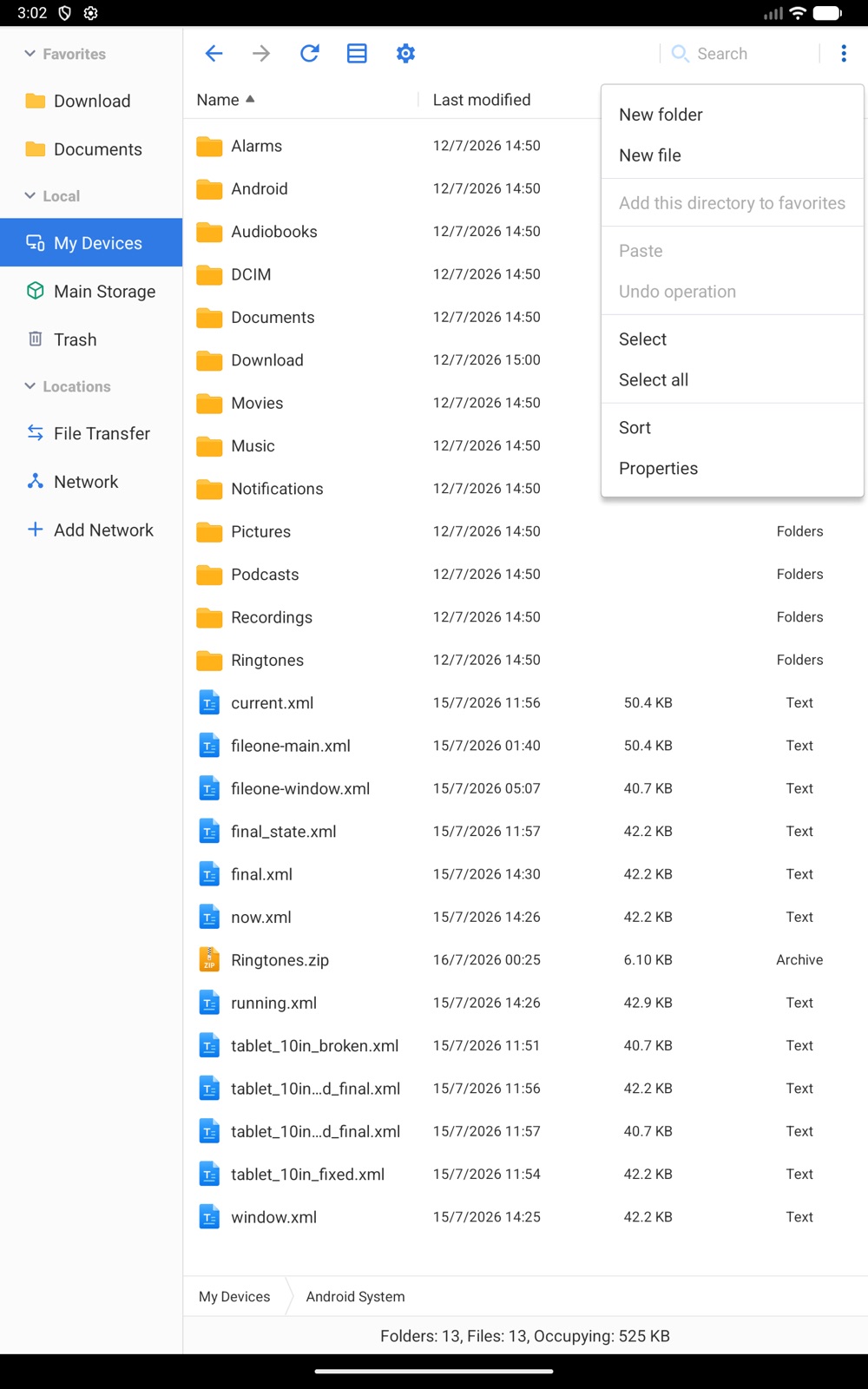Choose Select all from the menu

(733, 380)
